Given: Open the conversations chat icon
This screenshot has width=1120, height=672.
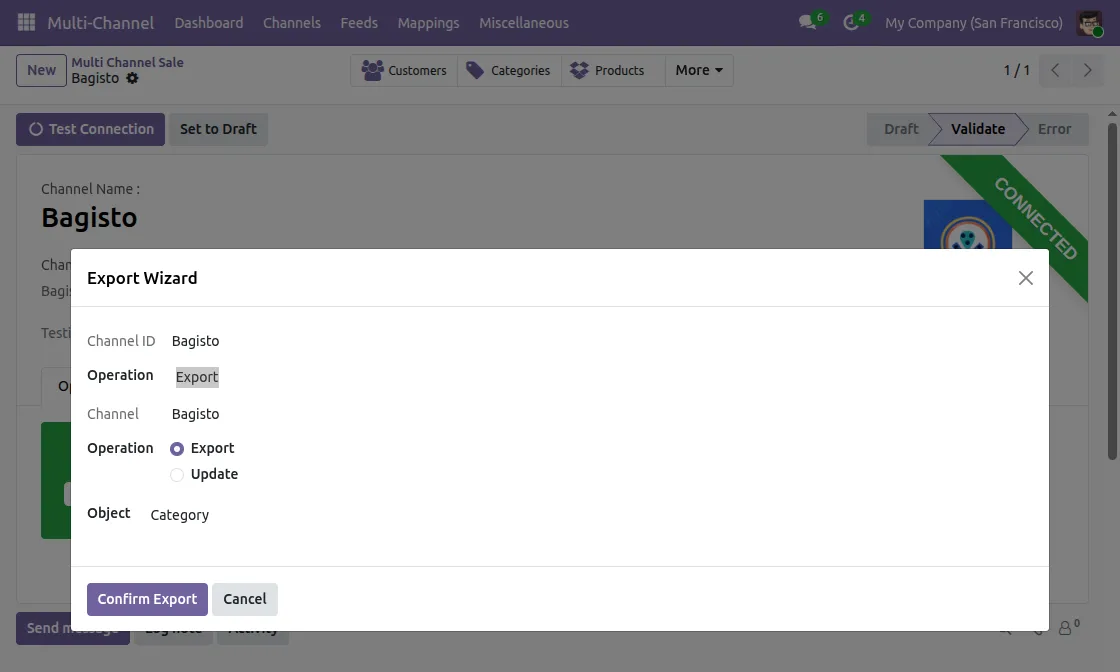Looking at the screenshot, I should point(808,23).
